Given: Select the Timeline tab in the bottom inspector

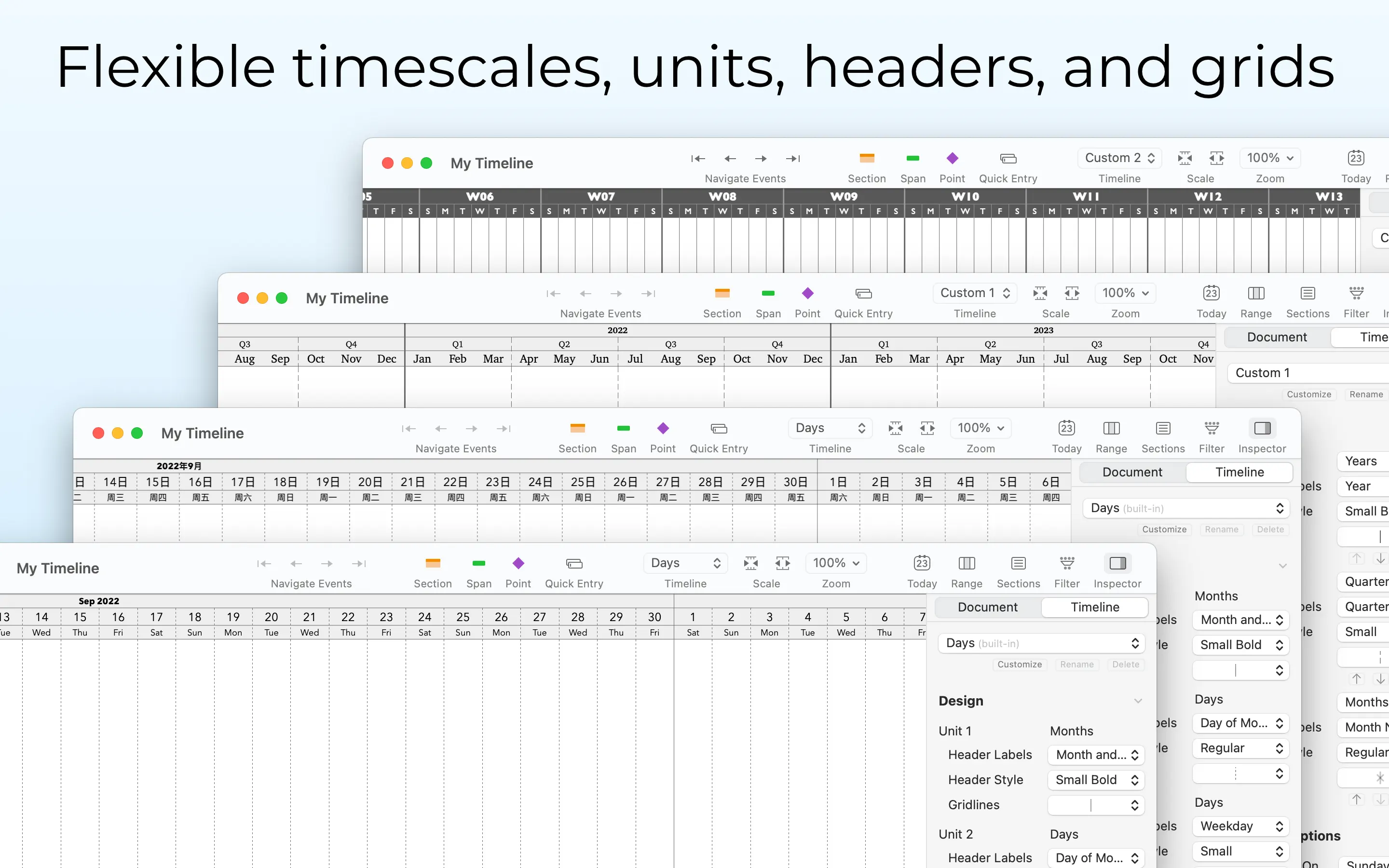Looking at the screenshot, I should [1094, 607].
